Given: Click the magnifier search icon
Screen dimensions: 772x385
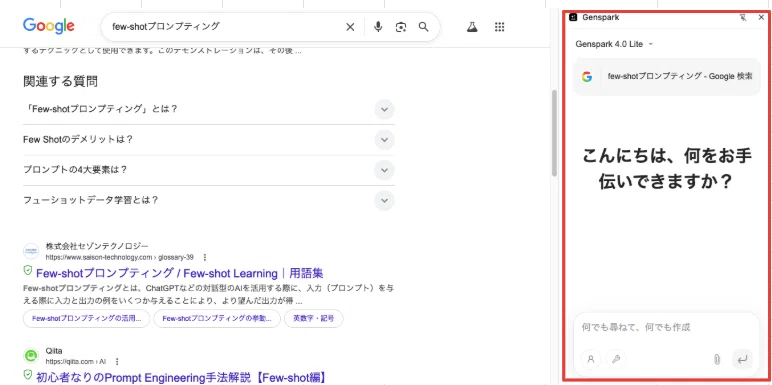Looking at the screenshot, I should tap(423, 27).
